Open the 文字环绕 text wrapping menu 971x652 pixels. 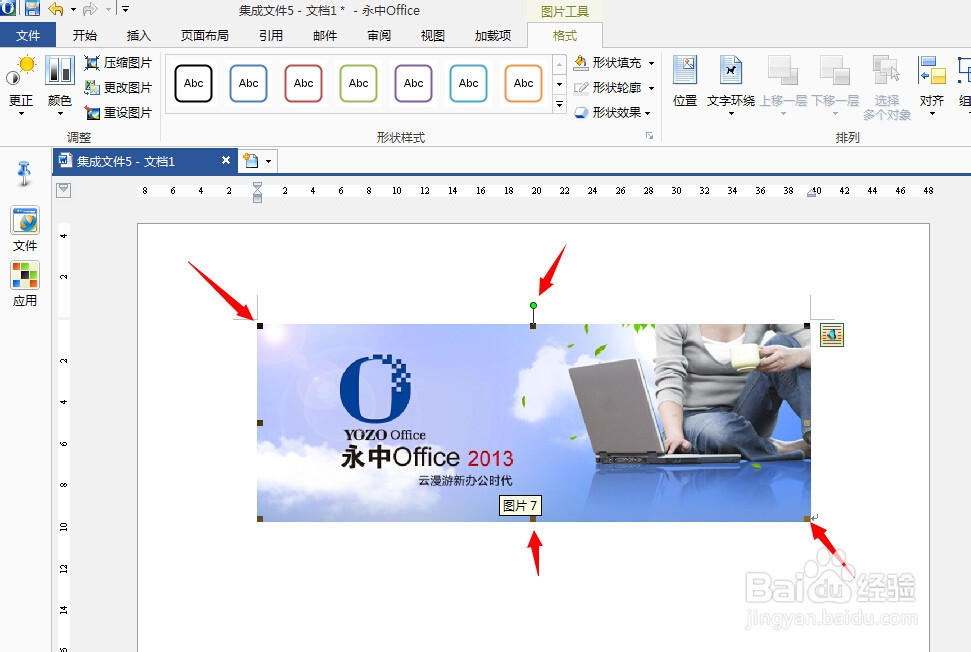tap(731, 85)
